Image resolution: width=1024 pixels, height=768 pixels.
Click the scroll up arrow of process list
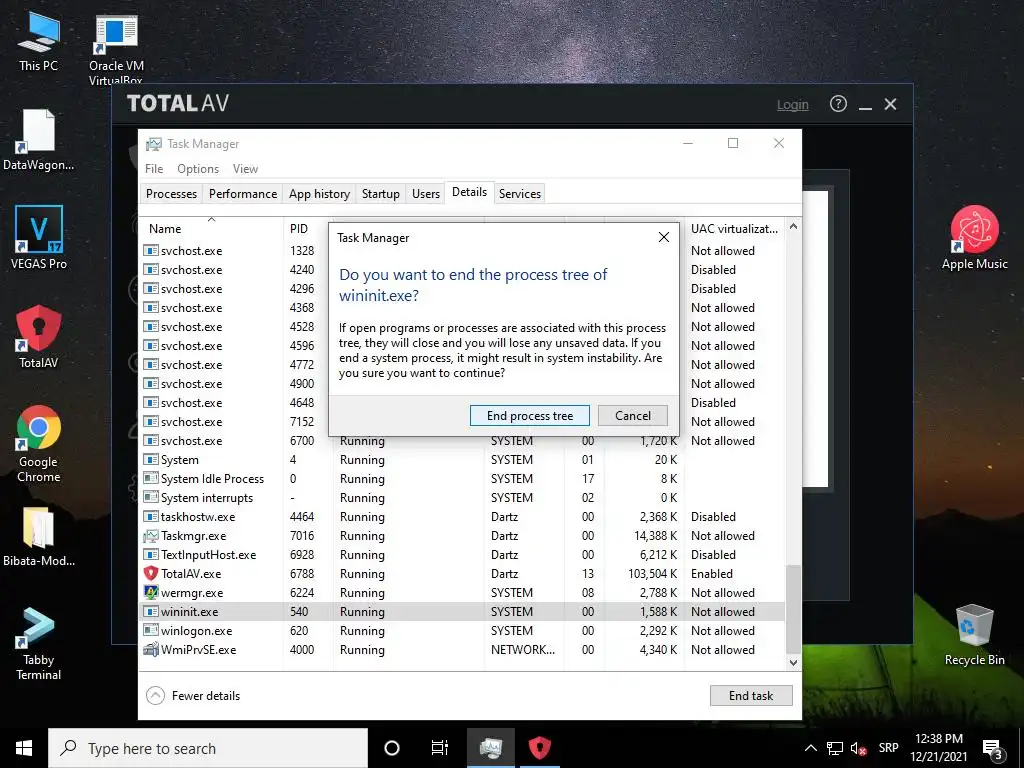pyautogui.click(x=793, y=227)
